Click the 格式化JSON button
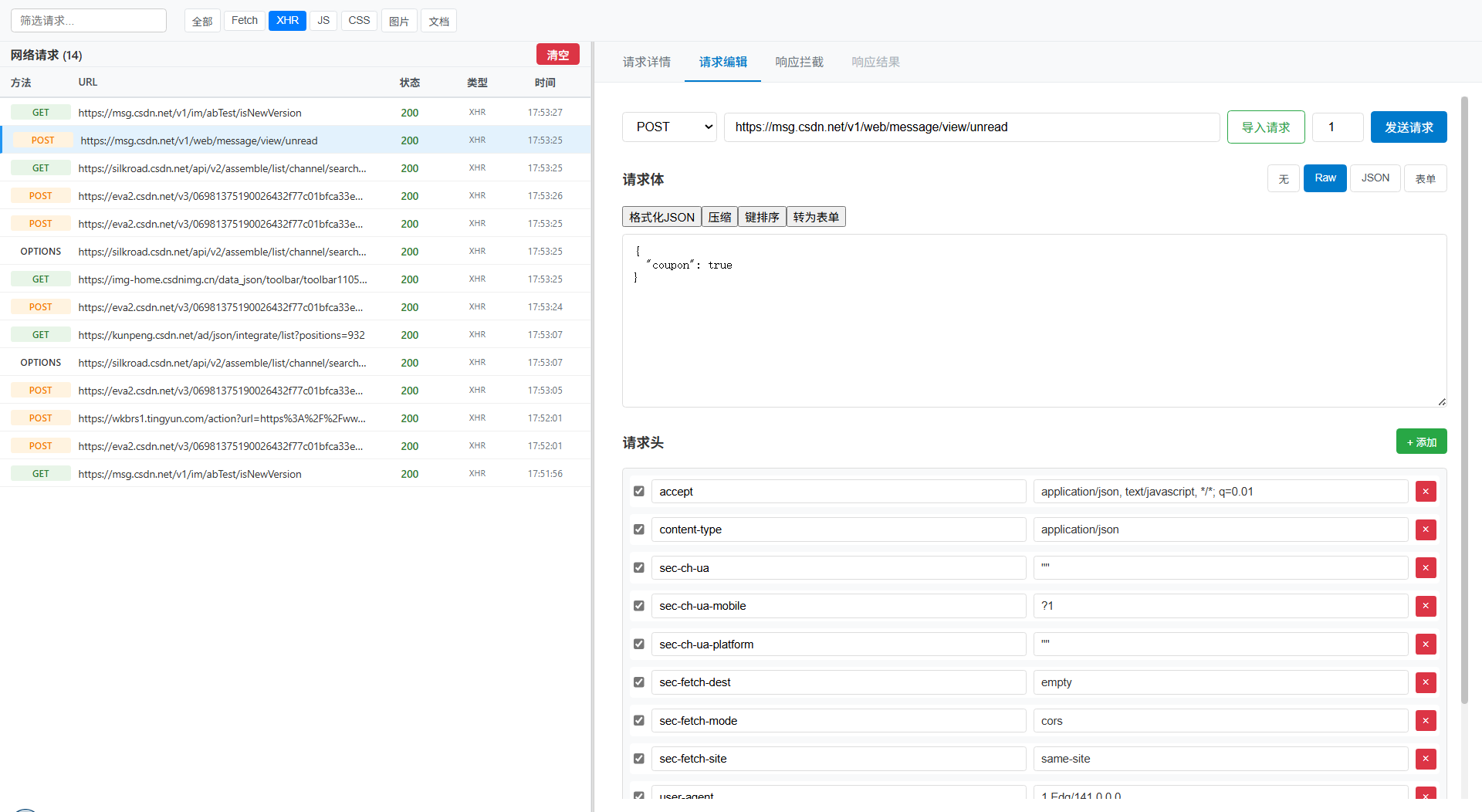 pyautogui.click(x=661, y=217)
